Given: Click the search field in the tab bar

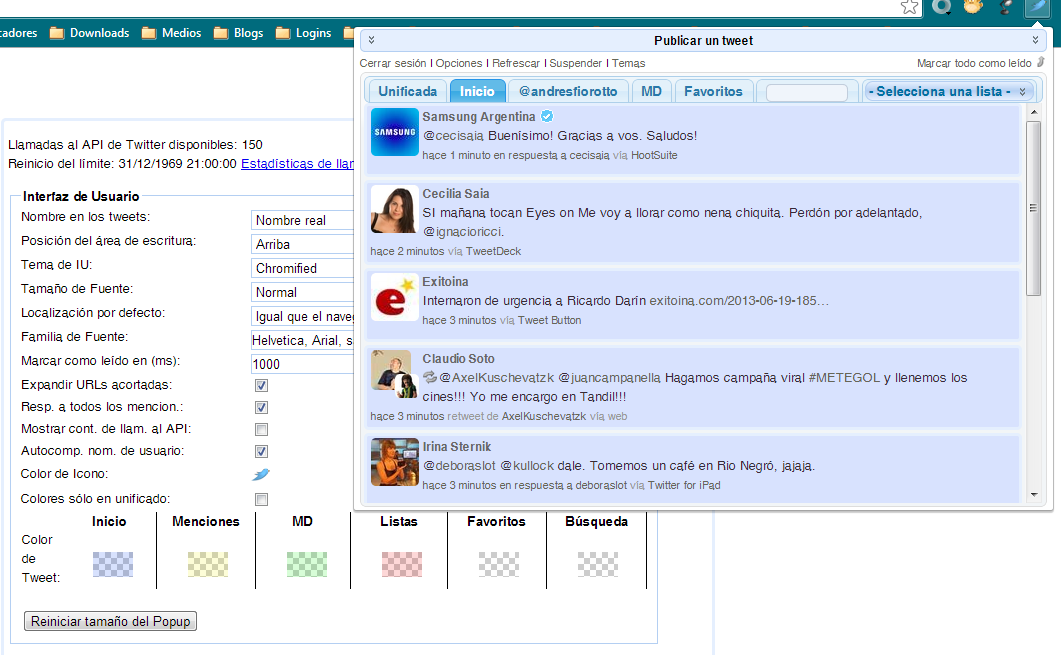Looking at the screenshot, I should (x=807, y=92).
